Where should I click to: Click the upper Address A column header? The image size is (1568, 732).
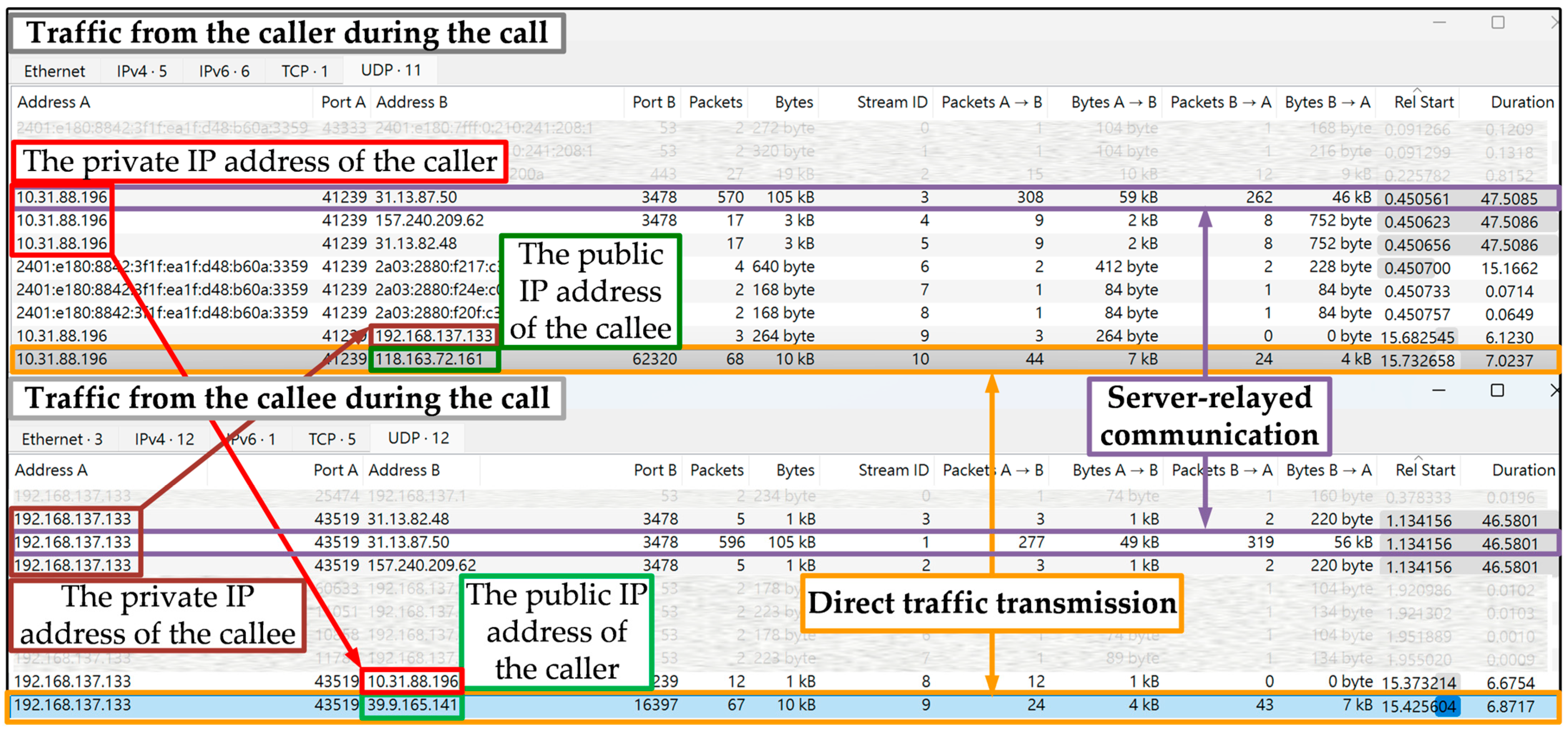54,102
